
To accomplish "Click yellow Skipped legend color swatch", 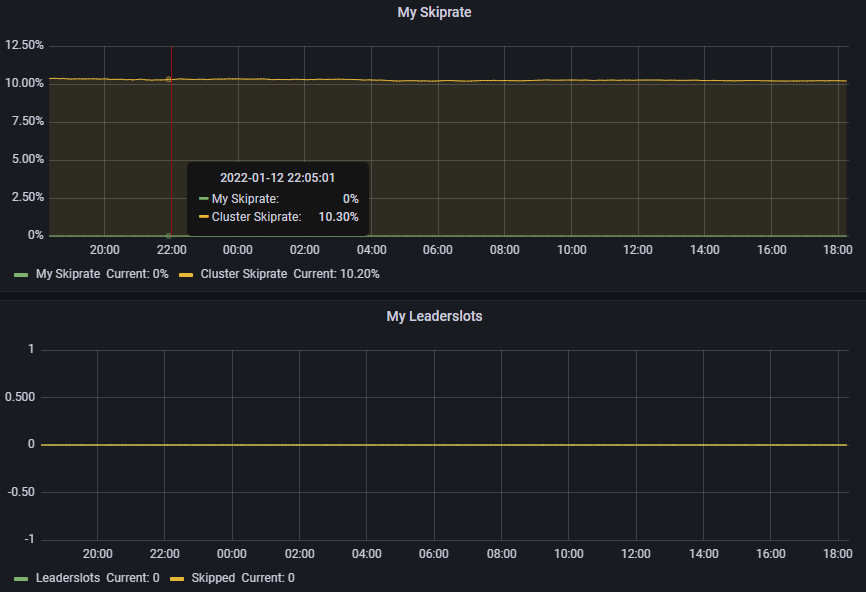I will coord(177,578).
